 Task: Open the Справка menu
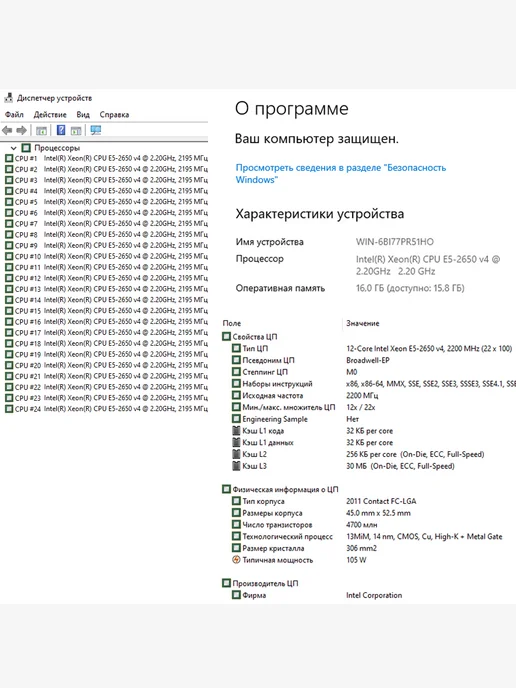[x=114, y=115]
